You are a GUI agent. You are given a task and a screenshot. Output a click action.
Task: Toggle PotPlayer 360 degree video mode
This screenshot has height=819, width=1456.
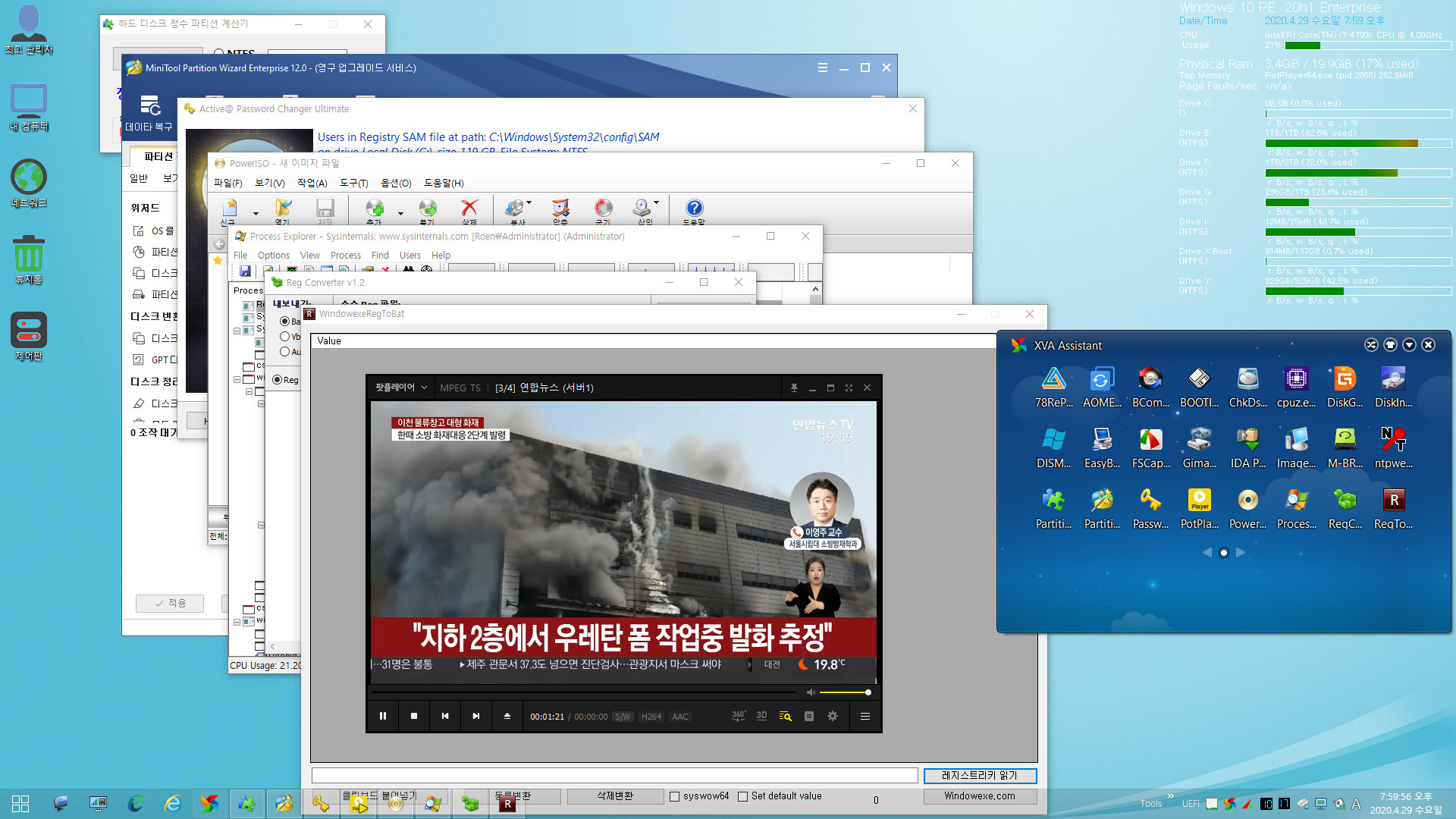[739, 716]
